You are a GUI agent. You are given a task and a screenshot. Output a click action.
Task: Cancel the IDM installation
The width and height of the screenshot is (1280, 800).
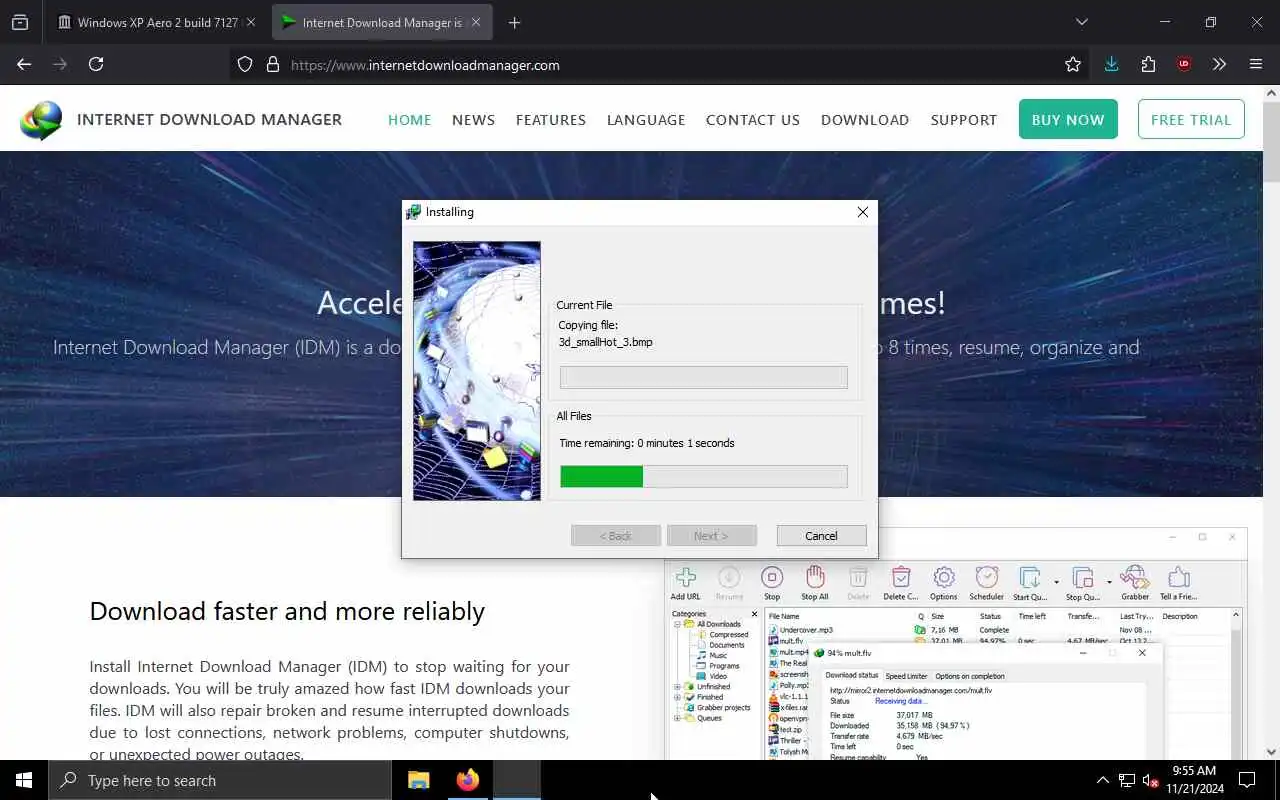[821, 536]
